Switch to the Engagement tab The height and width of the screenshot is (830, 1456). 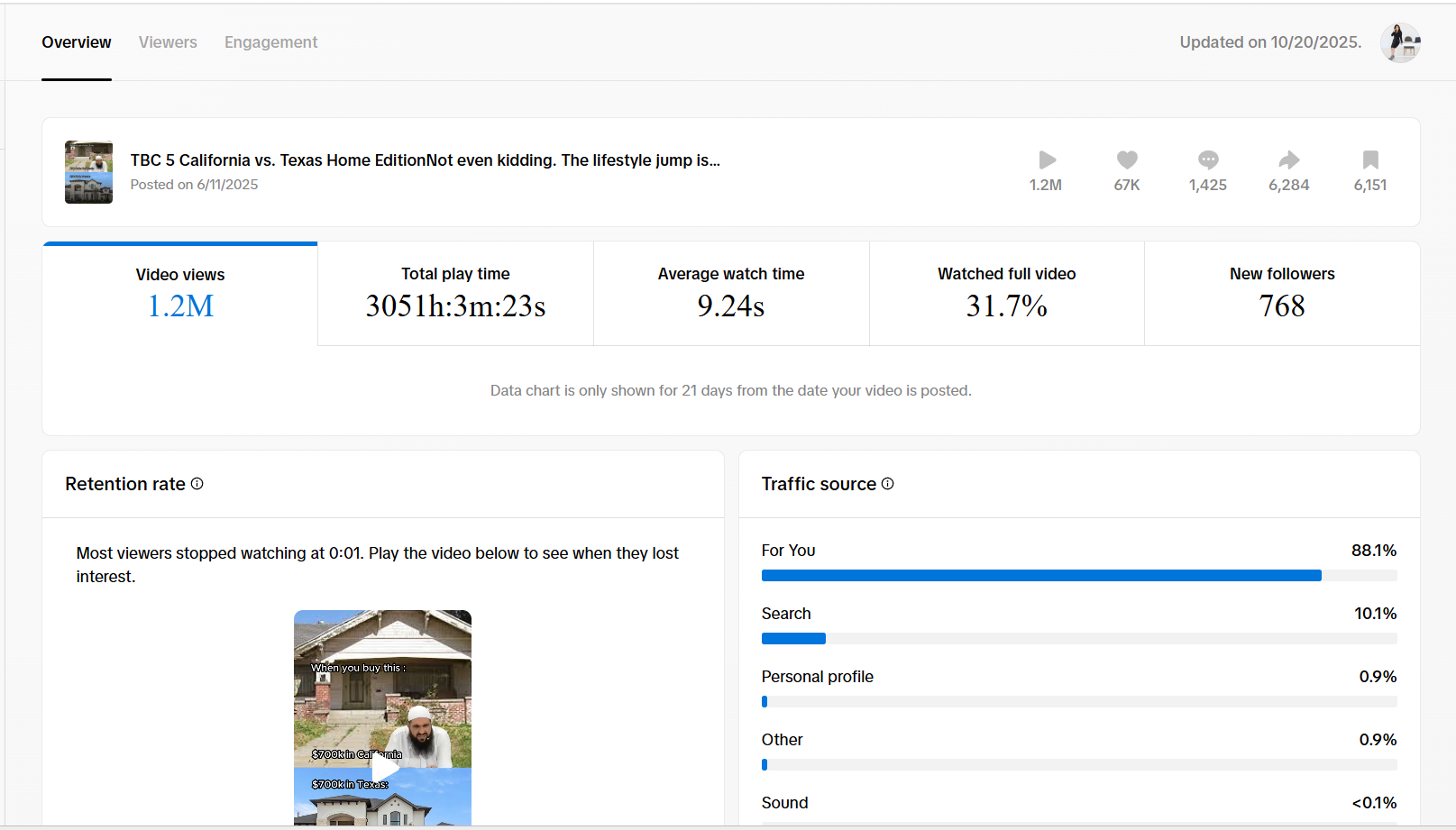click(x=270, y=42)
